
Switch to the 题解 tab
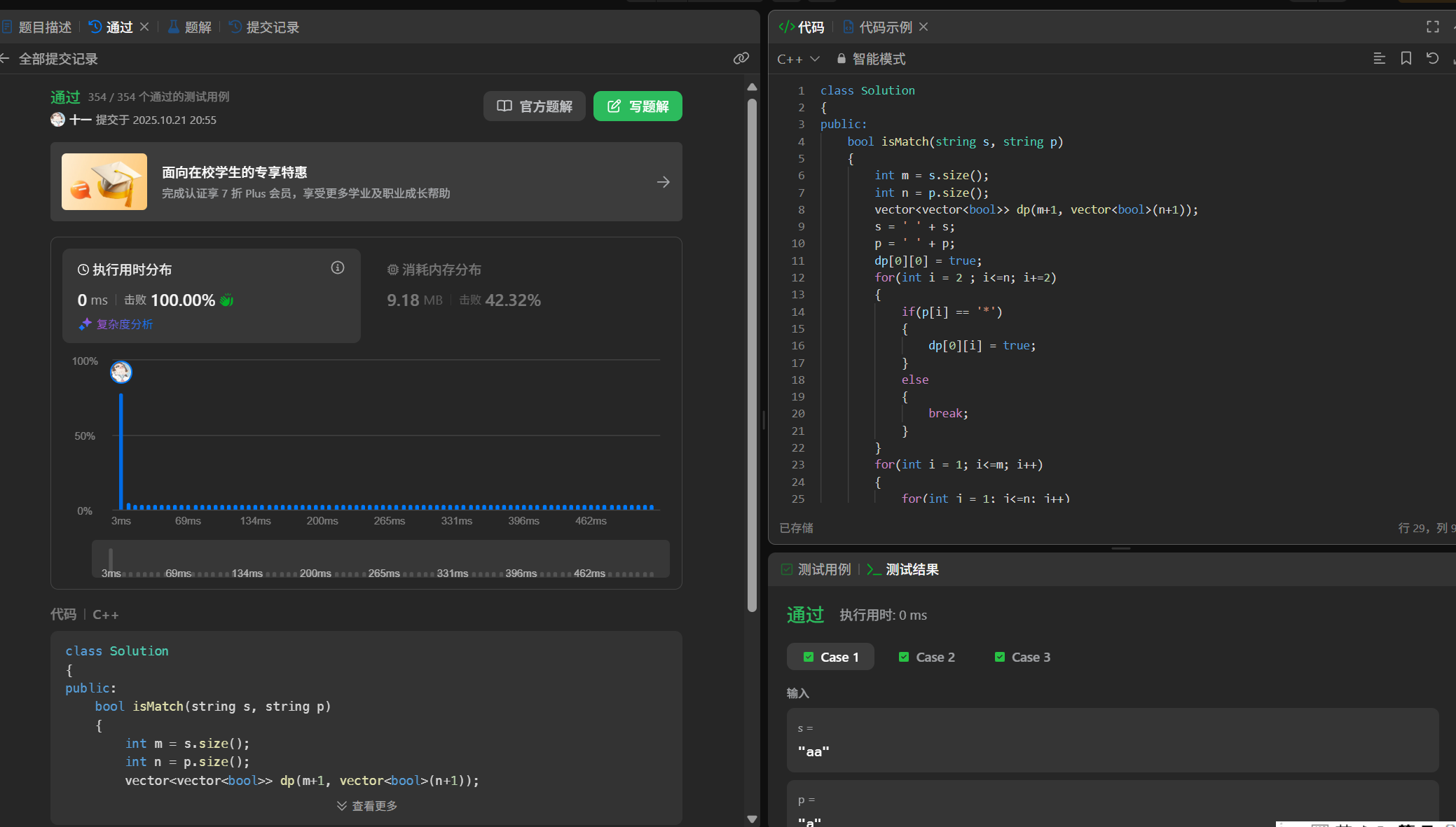(190, 27)
